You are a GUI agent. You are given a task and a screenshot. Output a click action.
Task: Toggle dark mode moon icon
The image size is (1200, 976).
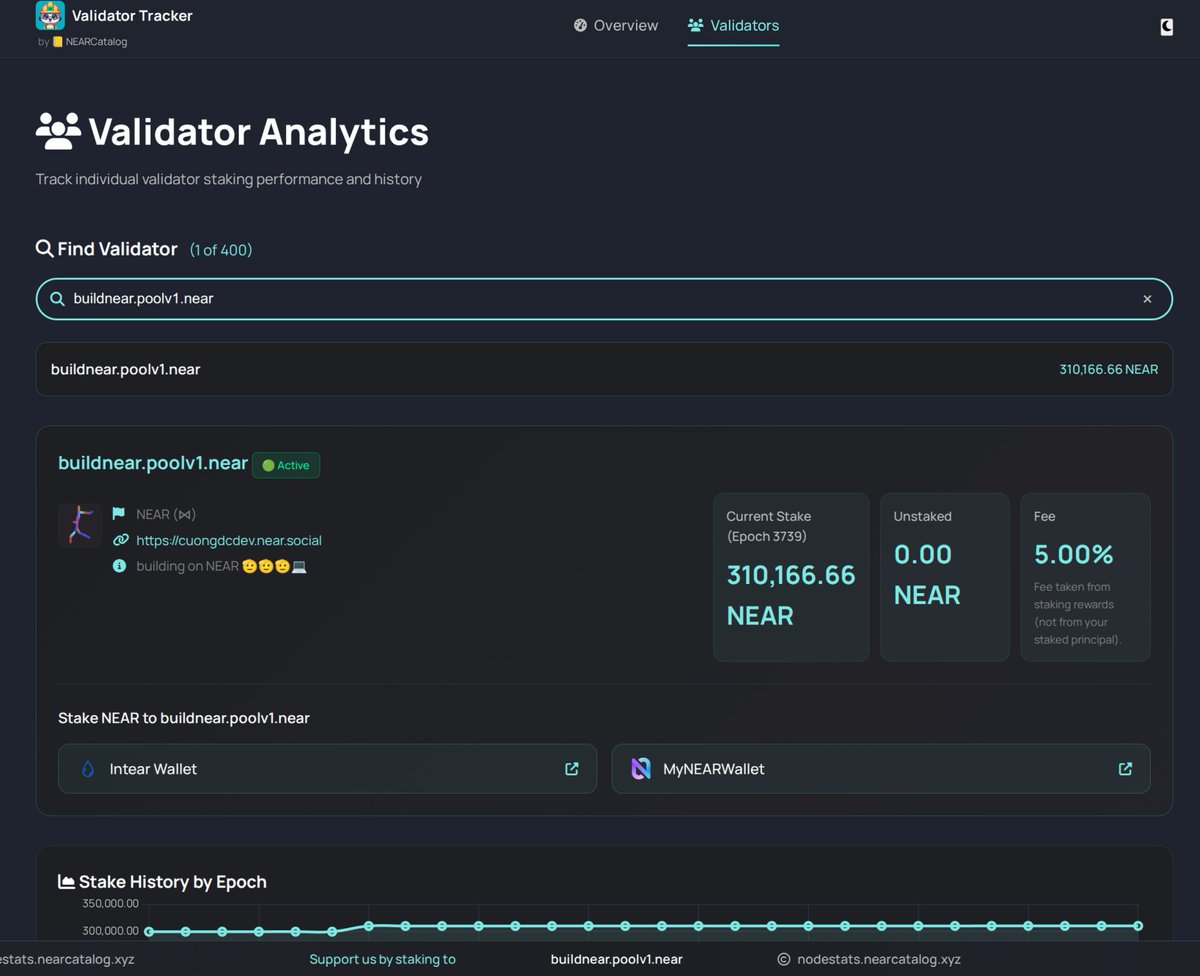[x=1166, y=27]
